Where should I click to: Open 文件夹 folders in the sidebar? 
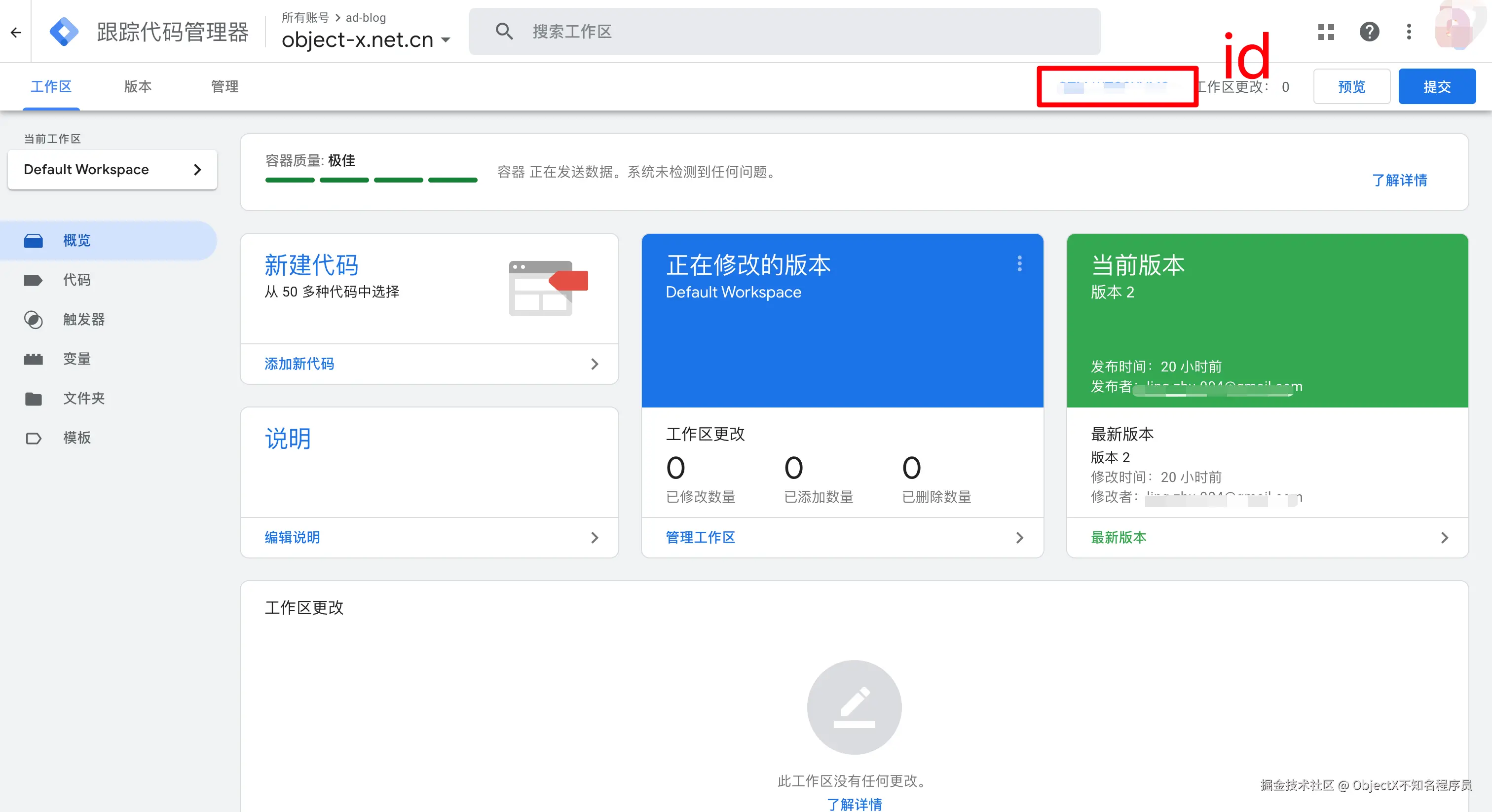83,399
